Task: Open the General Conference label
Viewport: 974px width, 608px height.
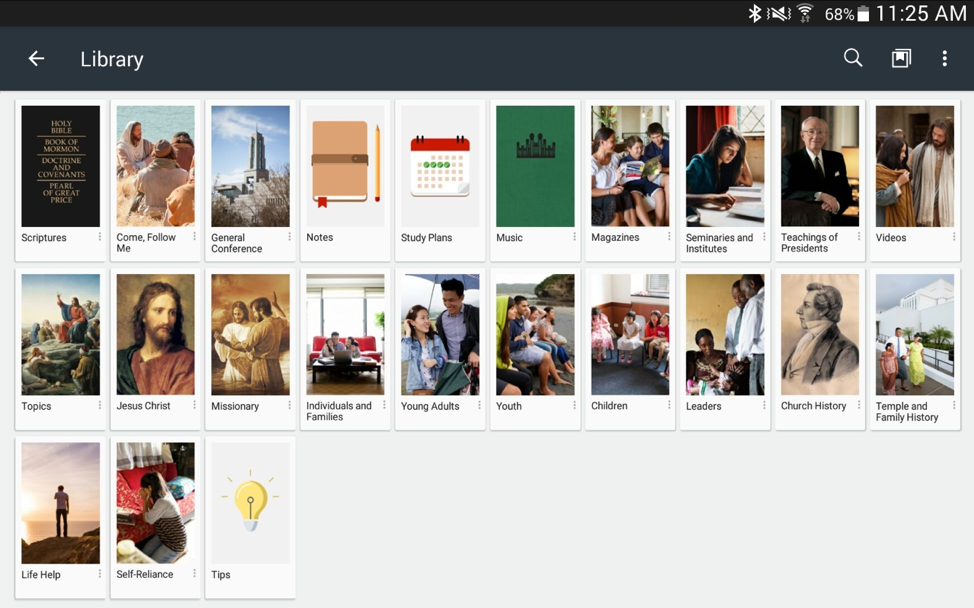Action: pos(237,243)
